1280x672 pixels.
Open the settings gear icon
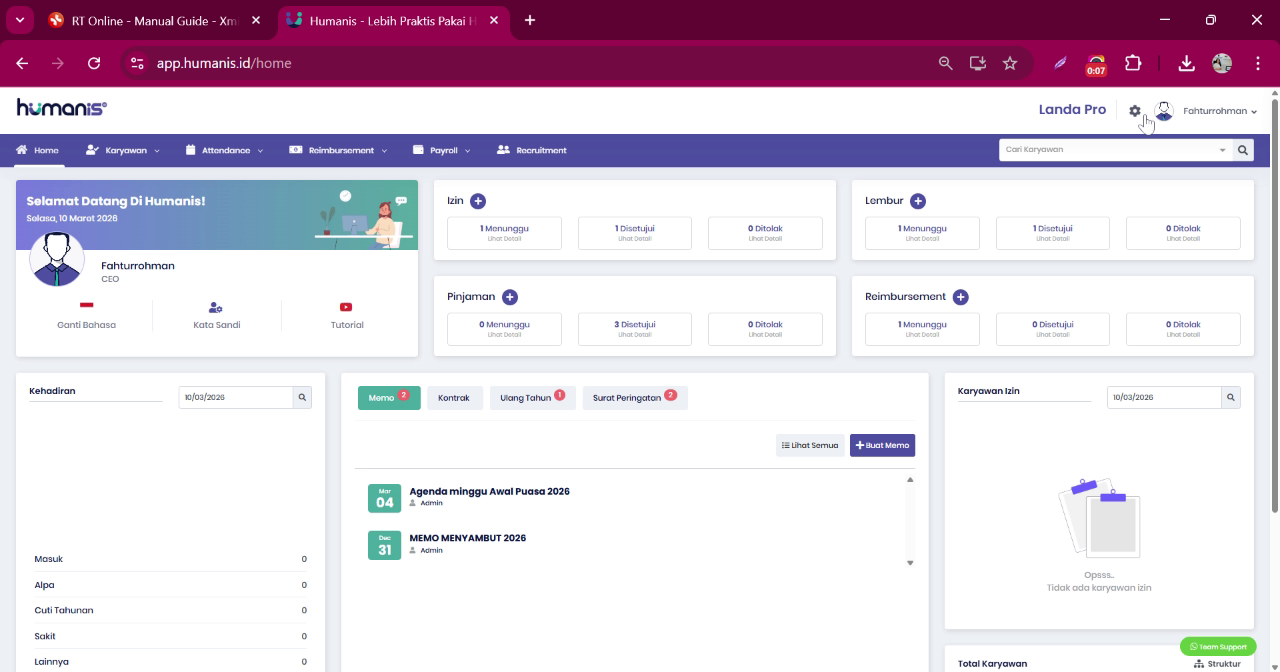(1135, 111)
